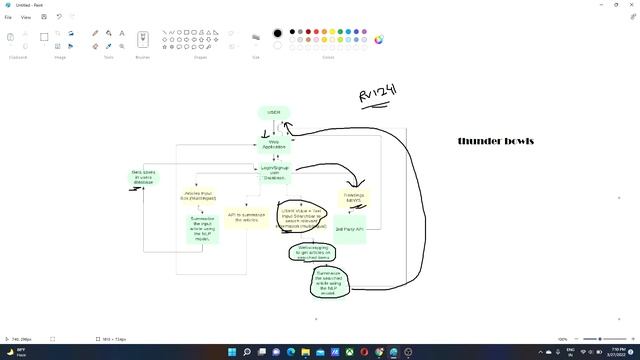This screenshot has width=640, height=360.
Task: Select the Eraser tool
Action: point(95,46)
